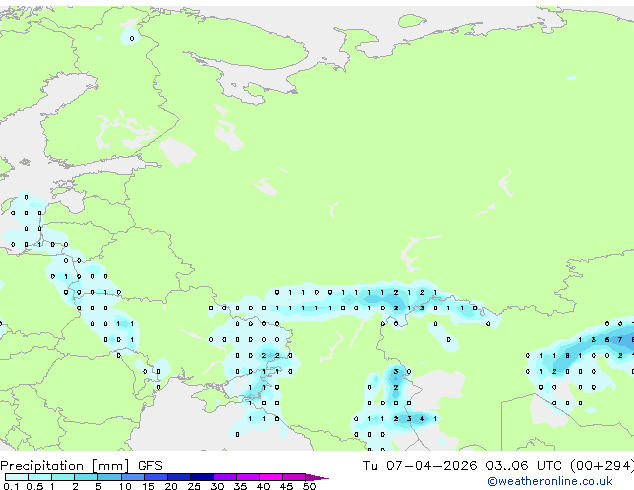Viewport: 634px width, 490px height.
Task: Click the '7' precipitation value on the map
Action: [620, 340]
